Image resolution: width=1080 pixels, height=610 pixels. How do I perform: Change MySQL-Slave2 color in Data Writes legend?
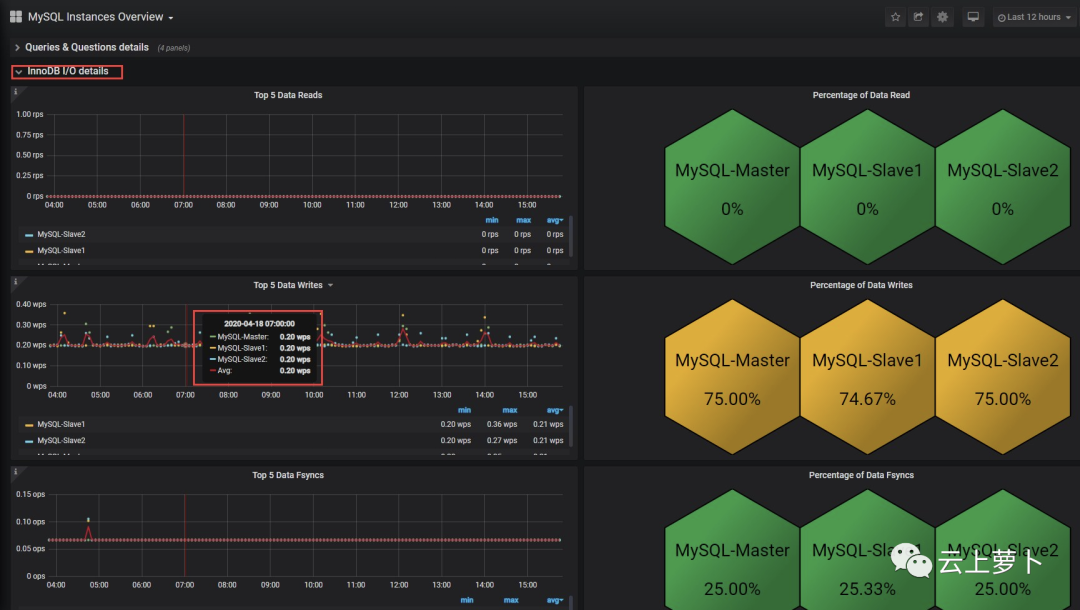pos(29,441)
